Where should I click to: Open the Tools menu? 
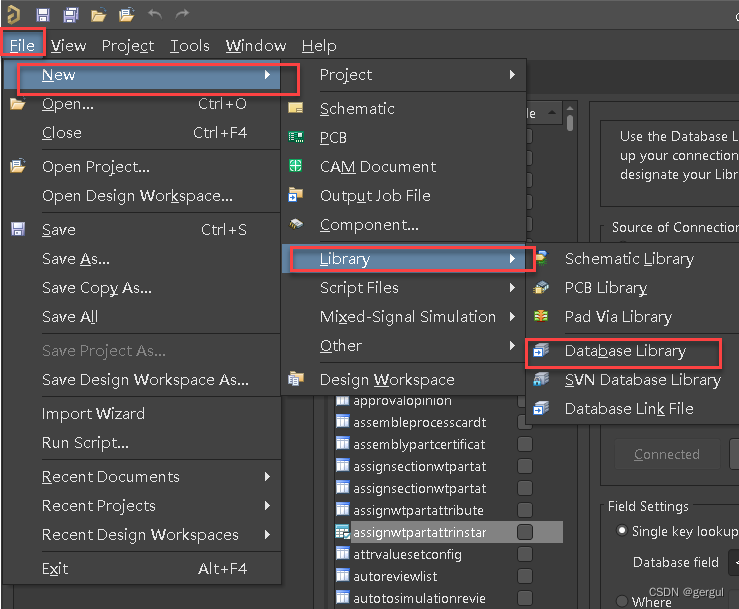pyautogui.click(x=189, y=45)
